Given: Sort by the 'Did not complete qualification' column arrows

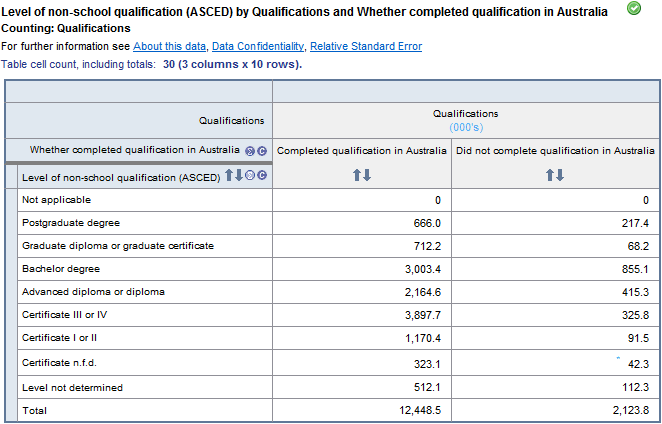Looking at the screenshot, I should [555, 176].
